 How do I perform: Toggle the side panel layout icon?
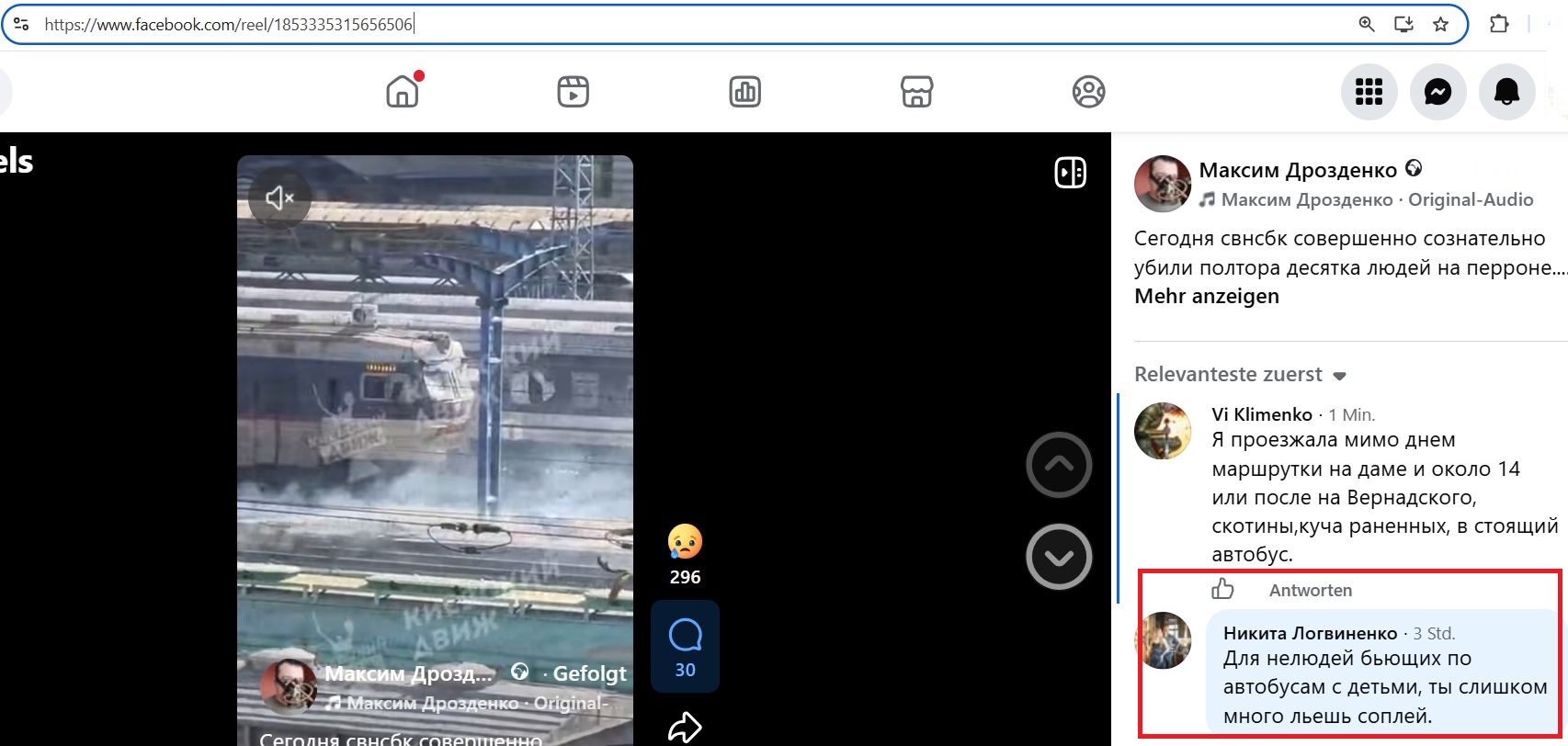[1071, 173]
